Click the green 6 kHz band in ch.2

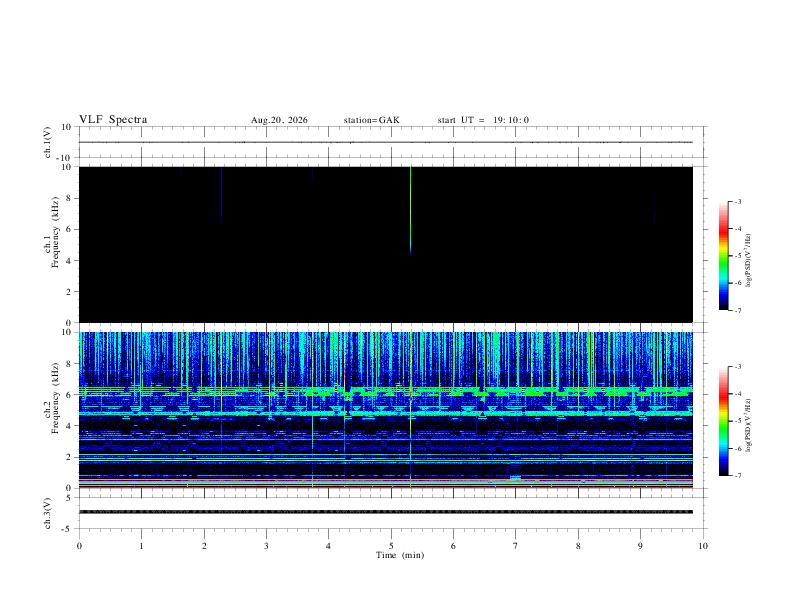(386, 391)
